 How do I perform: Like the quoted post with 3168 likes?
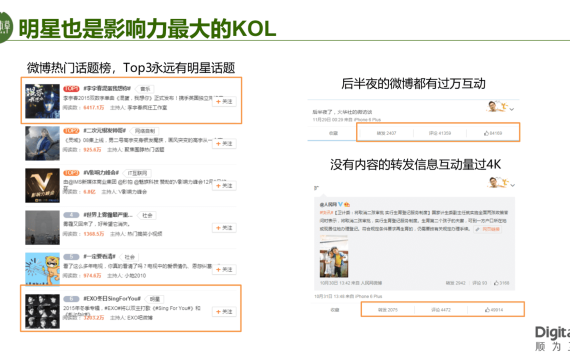[x=502, y=283]
